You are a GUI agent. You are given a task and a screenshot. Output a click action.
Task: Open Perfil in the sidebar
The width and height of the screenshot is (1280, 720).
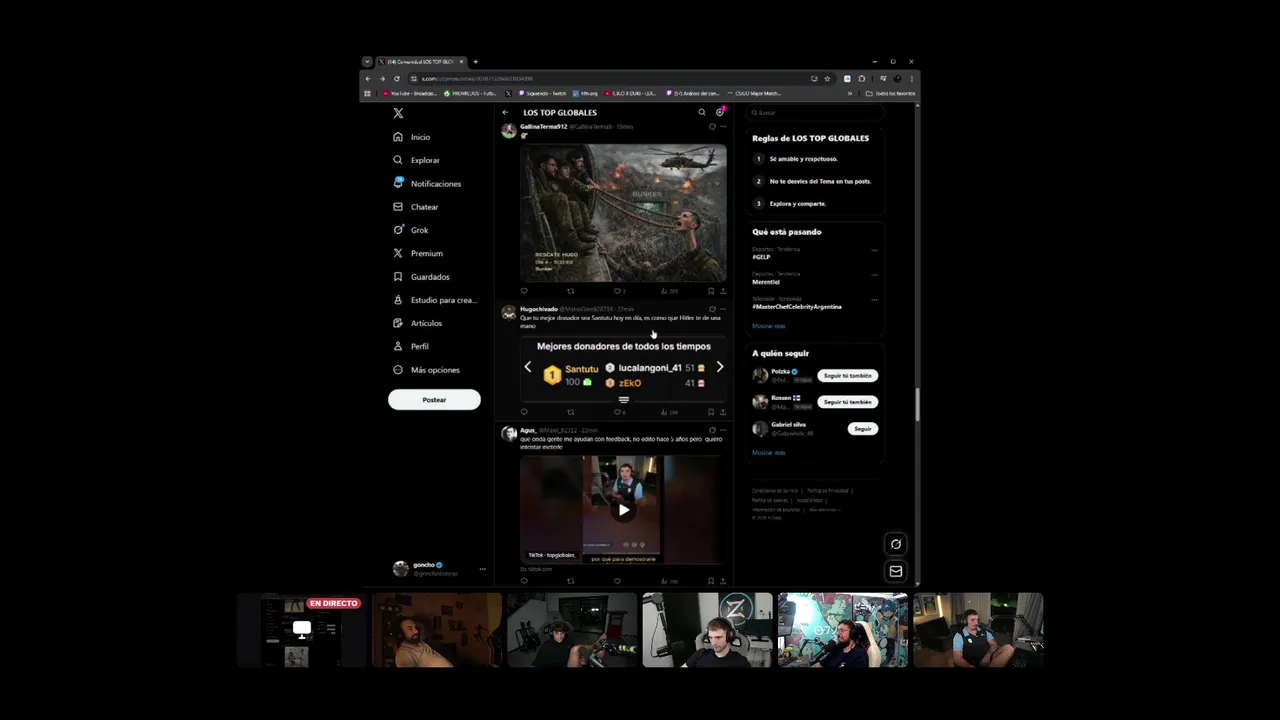click(x=411, y=346)
